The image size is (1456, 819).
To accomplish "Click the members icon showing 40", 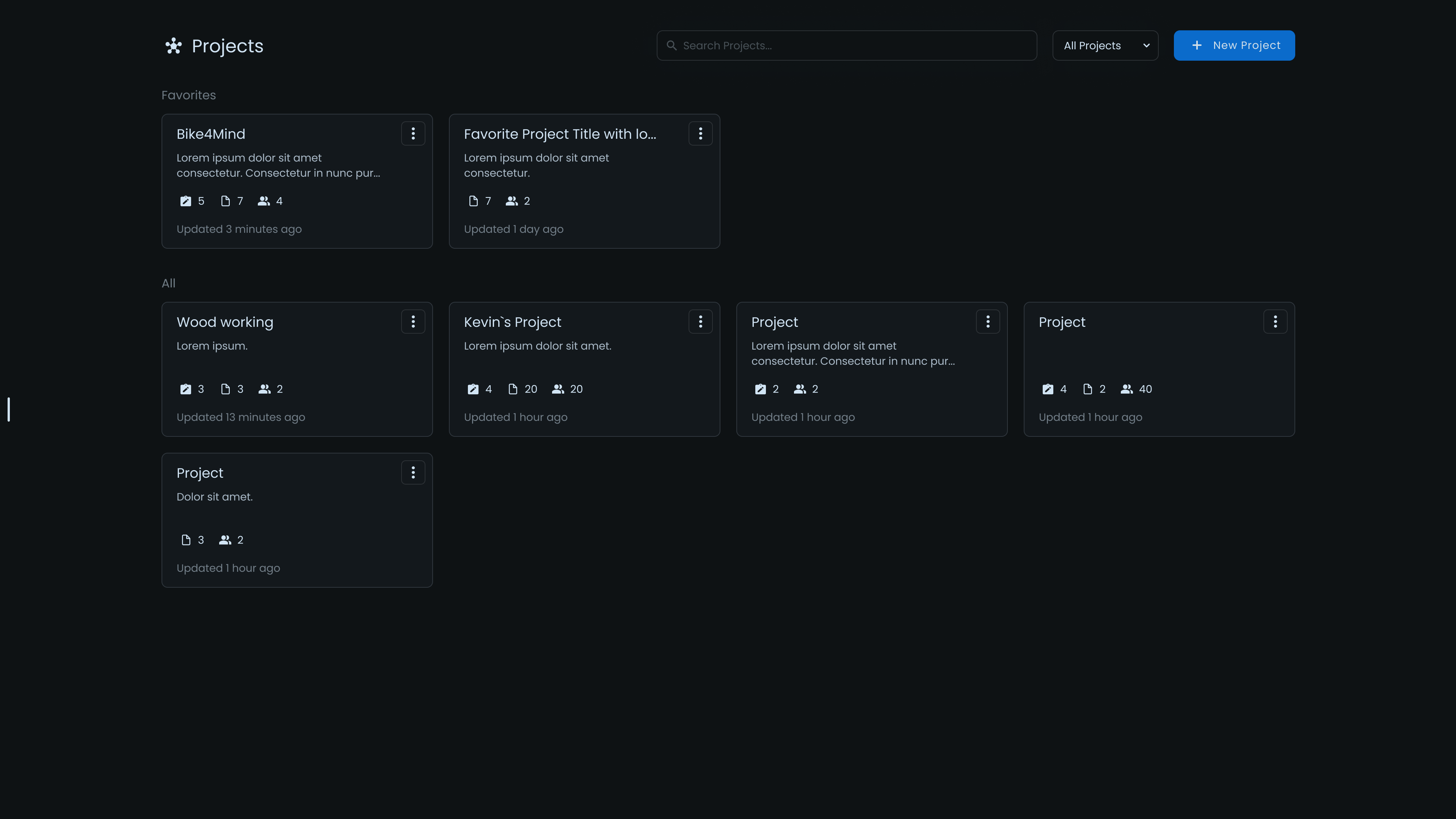I will click(x=1128, y=389).
